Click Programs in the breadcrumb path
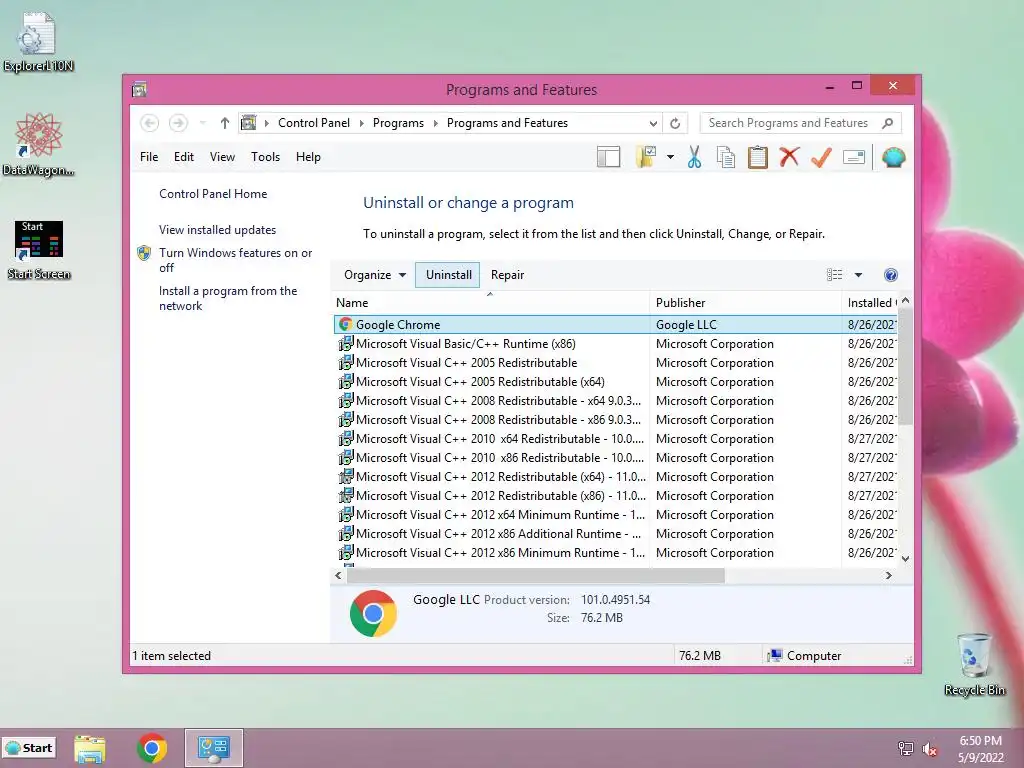This screenshot has width=1024, height=768. pyautogui.click(x=398, y=123)
